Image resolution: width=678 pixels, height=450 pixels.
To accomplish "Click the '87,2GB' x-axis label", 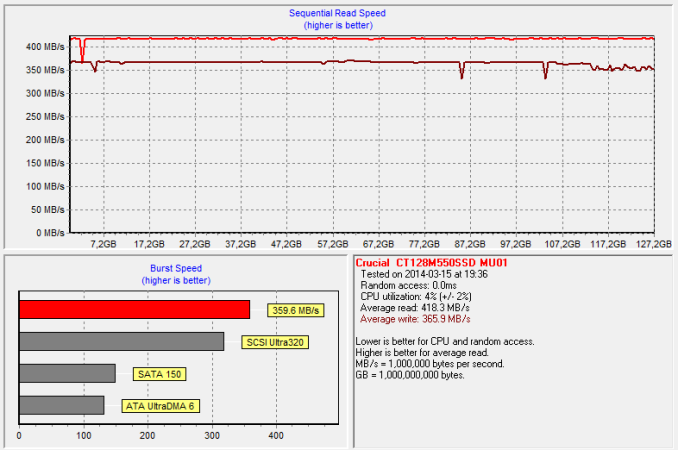I will pyautogui.click(x=470, y=244).
